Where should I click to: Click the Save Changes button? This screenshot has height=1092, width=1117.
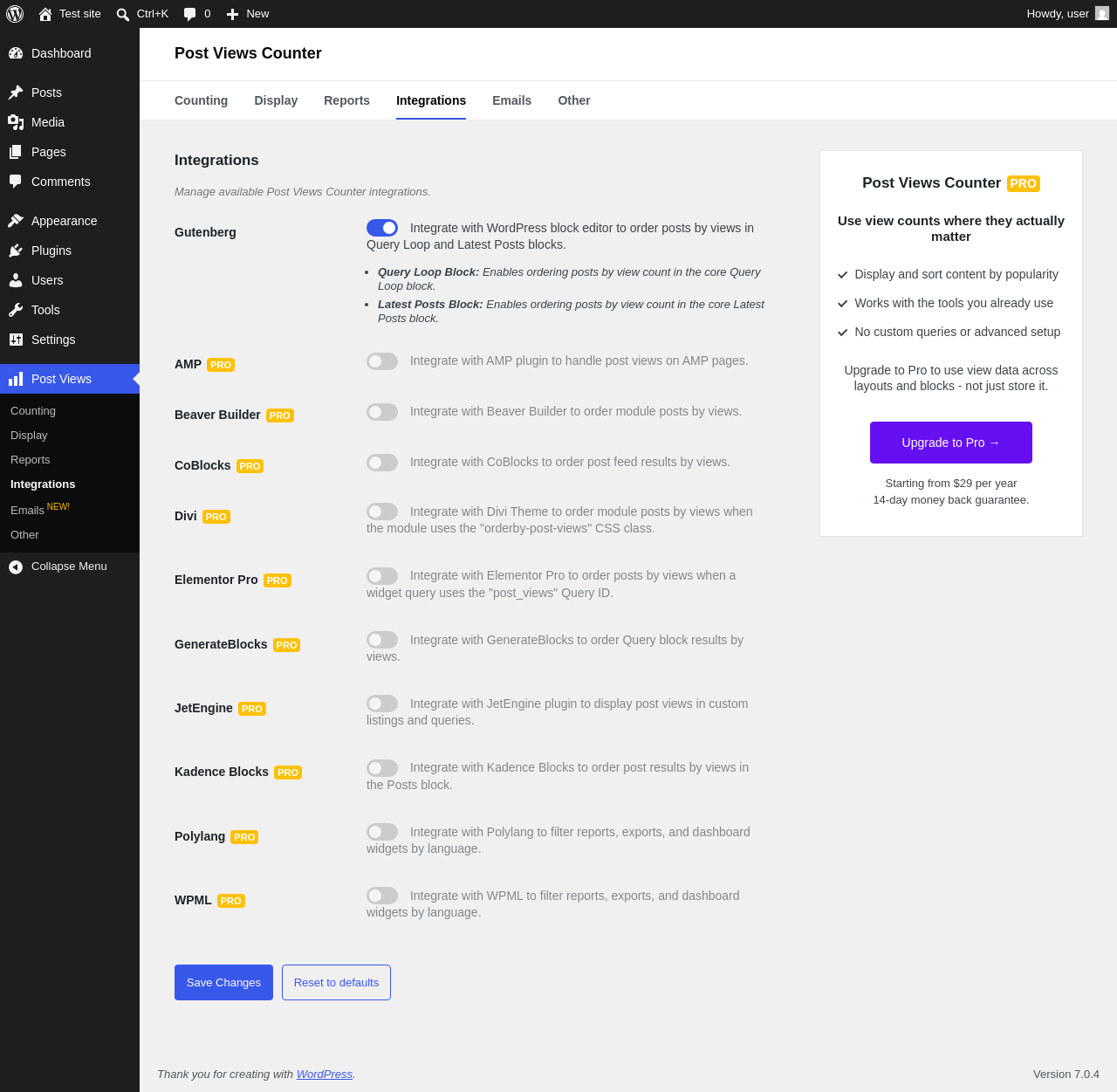(223, 982)
